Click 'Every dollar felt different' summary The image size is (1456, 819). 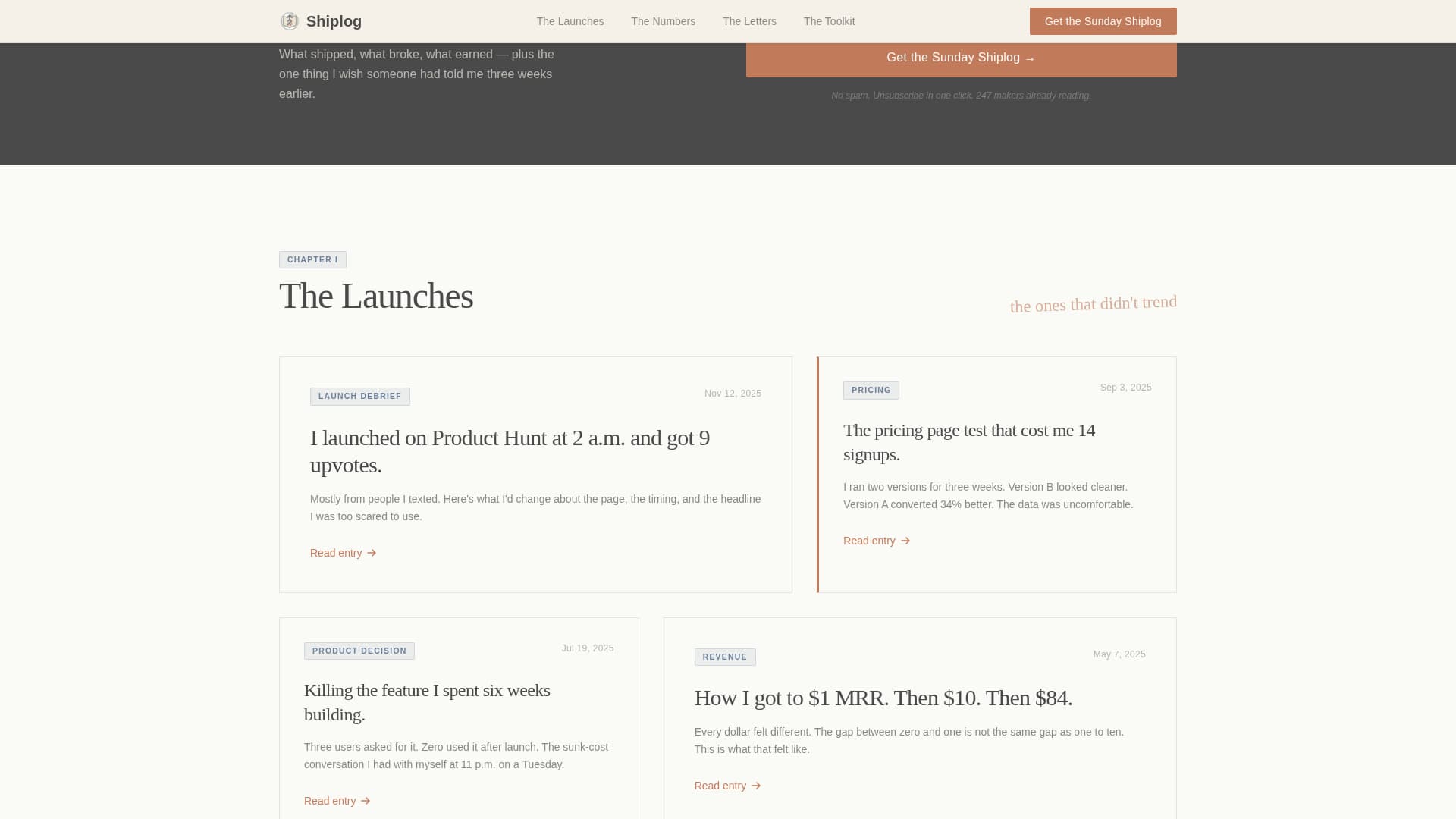point(909,741)
